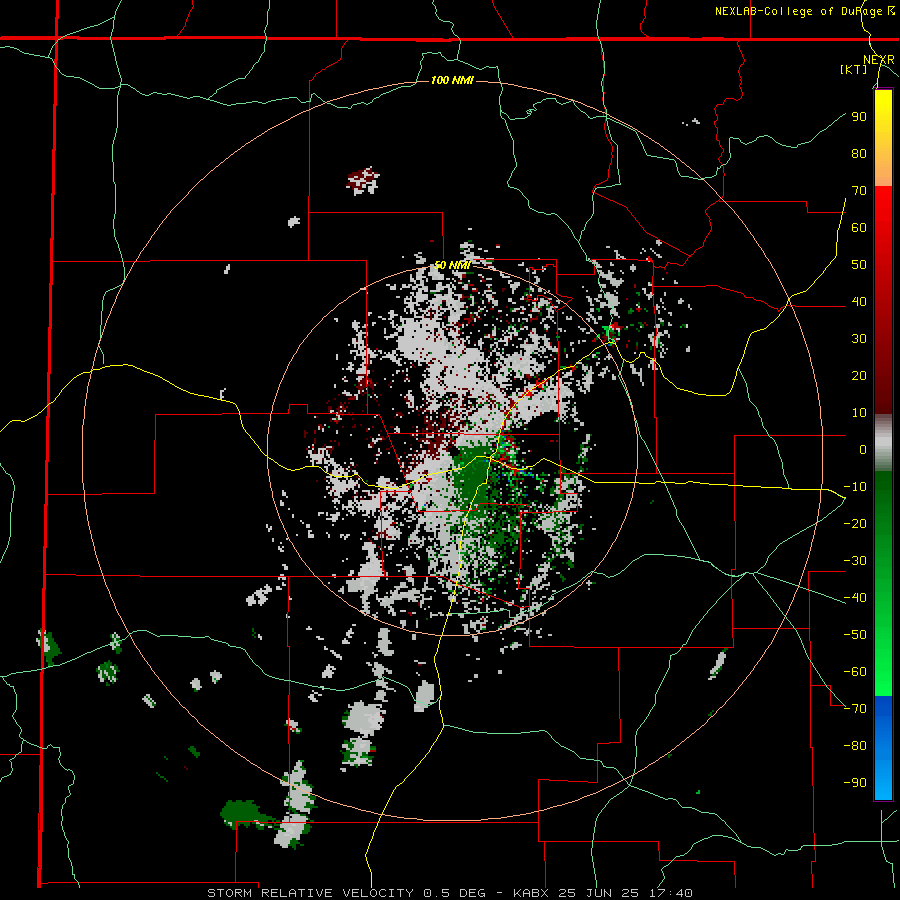Click the NEXR label above the color scale
The image size is (900, 900).
click(879, 60)
